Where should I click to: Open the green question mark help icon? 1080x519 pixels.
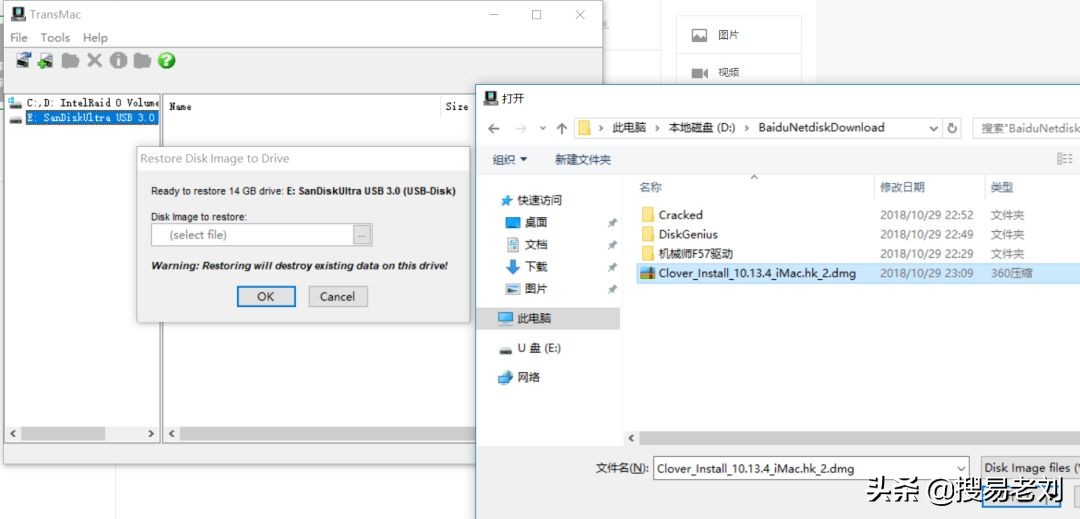166,61
